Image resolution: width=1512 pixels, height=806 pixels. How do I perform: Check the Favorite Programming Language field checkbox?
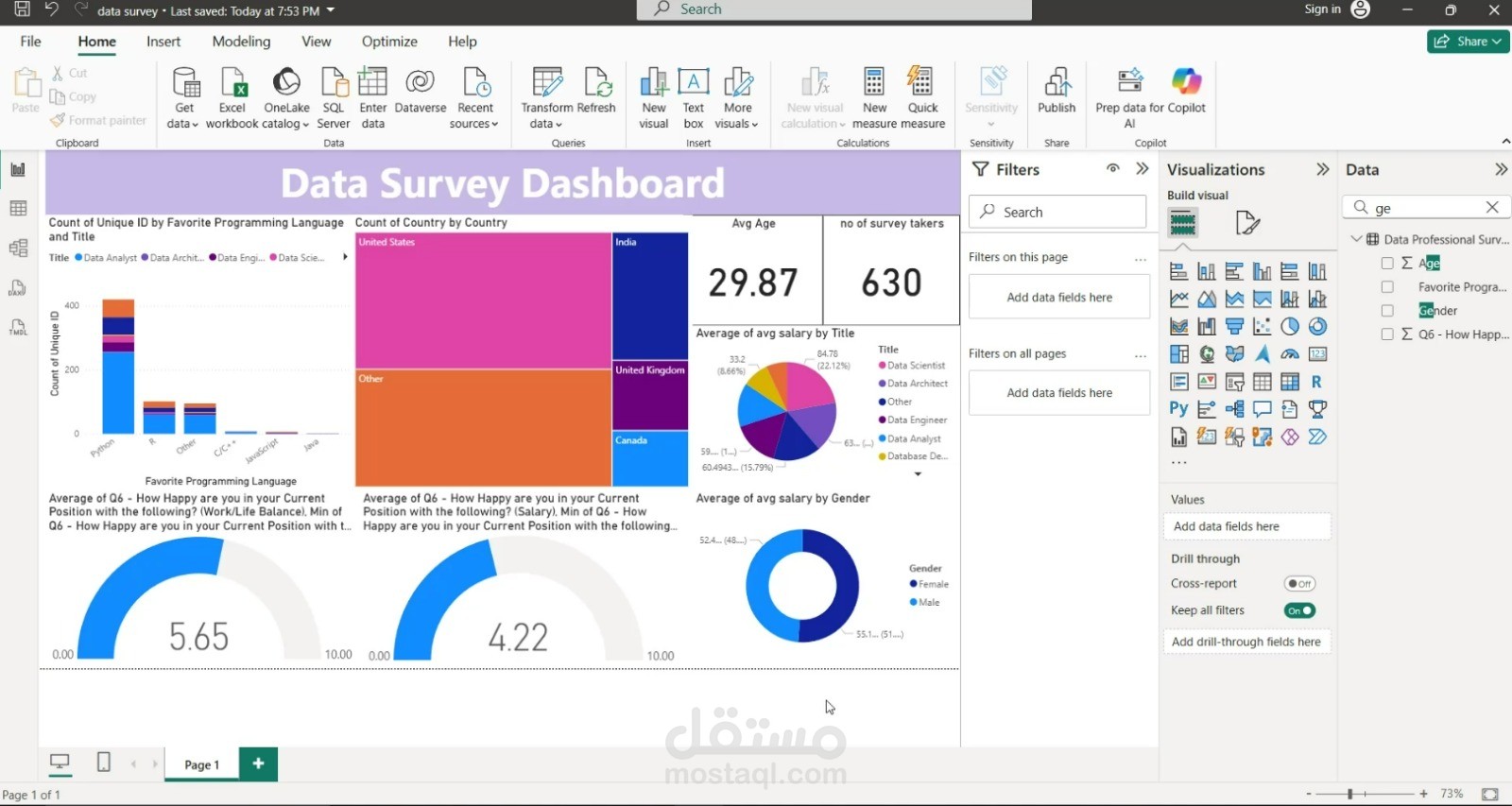pos(1387,287)
